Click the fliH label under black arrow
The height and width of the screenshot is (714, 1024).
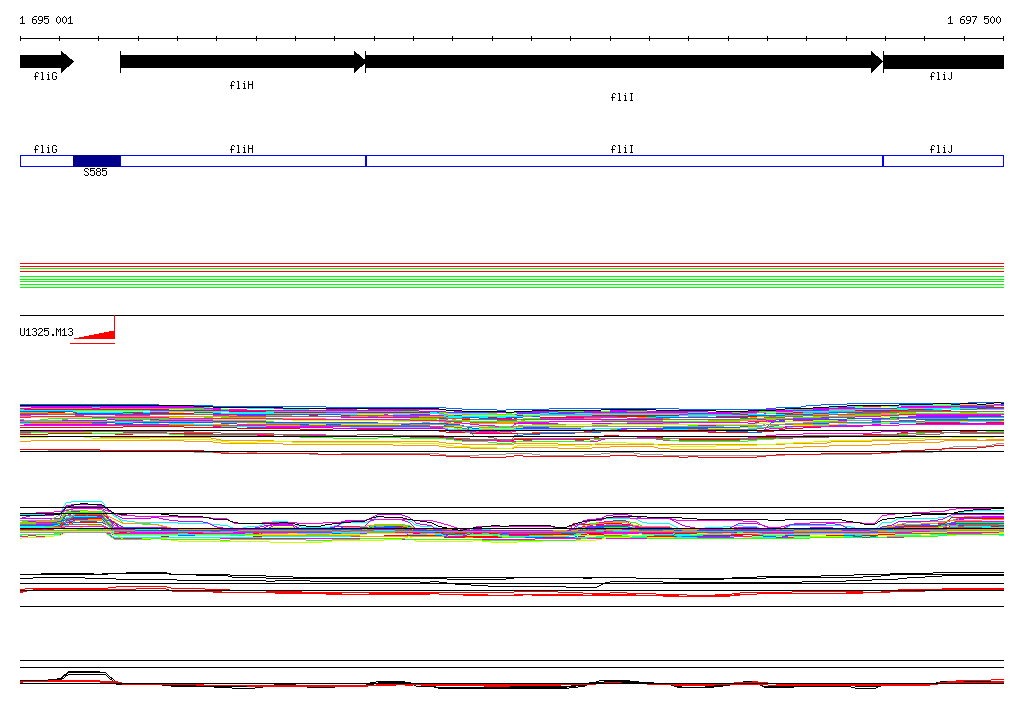(x=241, y=86)
